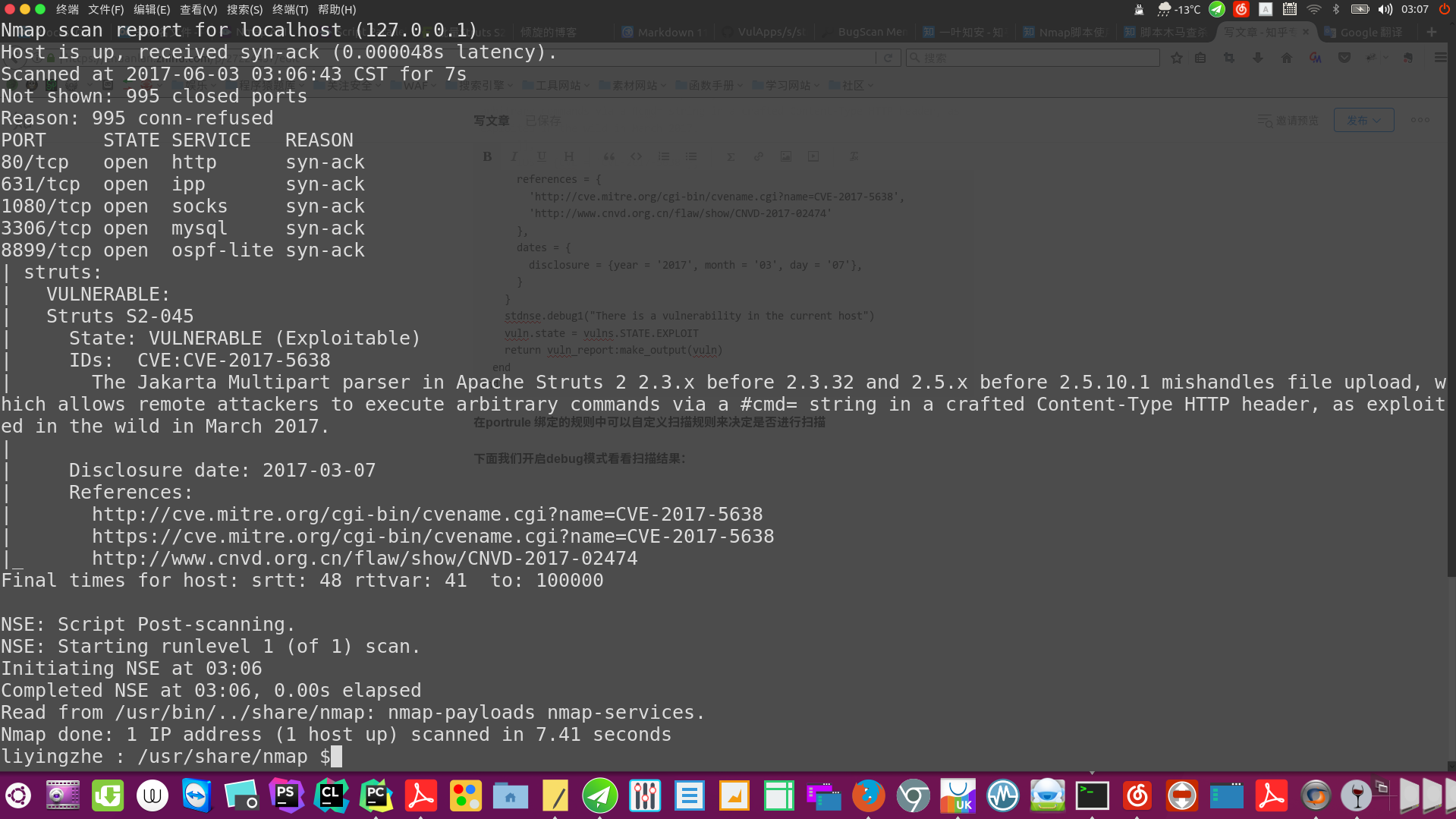Screen dimensions: 1456x819
Task: Expand the 工具网站 bookmarks folder
Action: [x=556, y=85]
